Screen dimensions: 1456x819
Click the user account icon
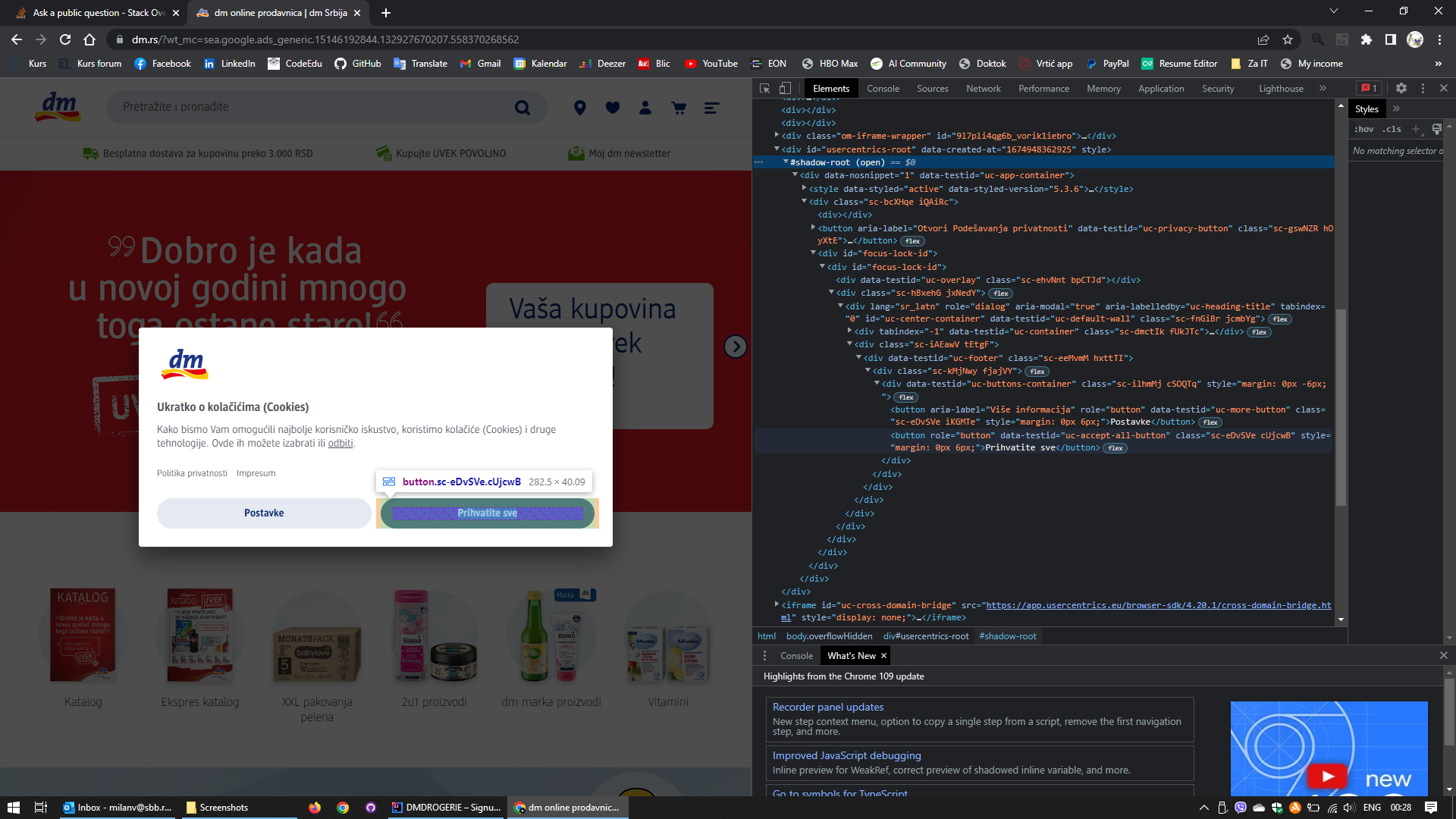click(646, 108)
